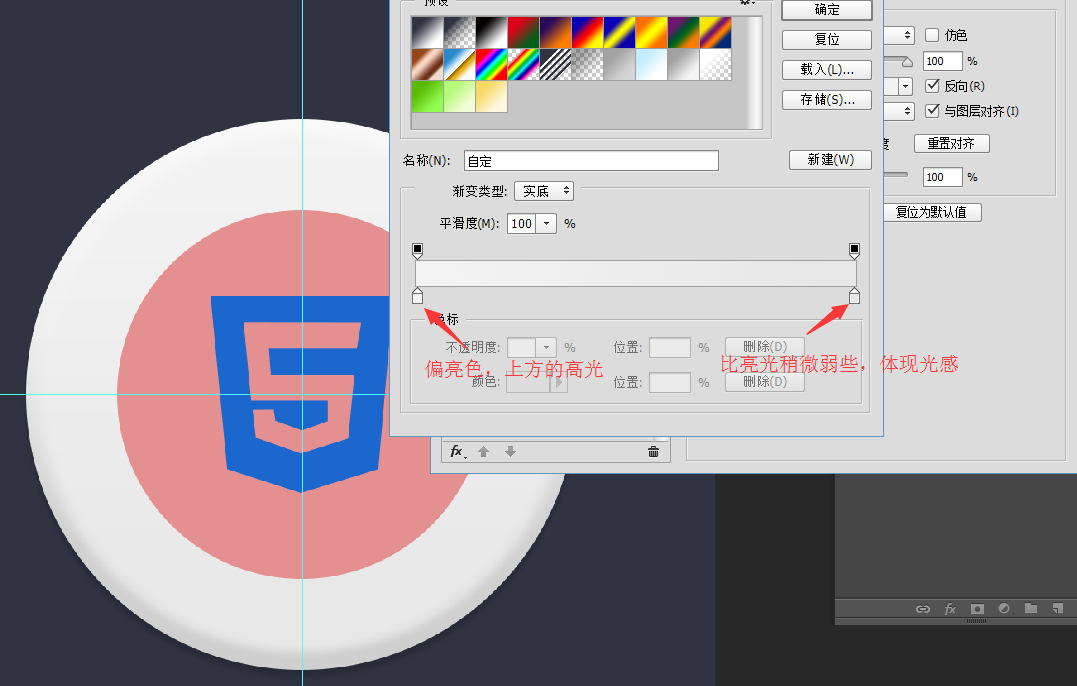Create a new group with the folder icon

coord(1031,608)
